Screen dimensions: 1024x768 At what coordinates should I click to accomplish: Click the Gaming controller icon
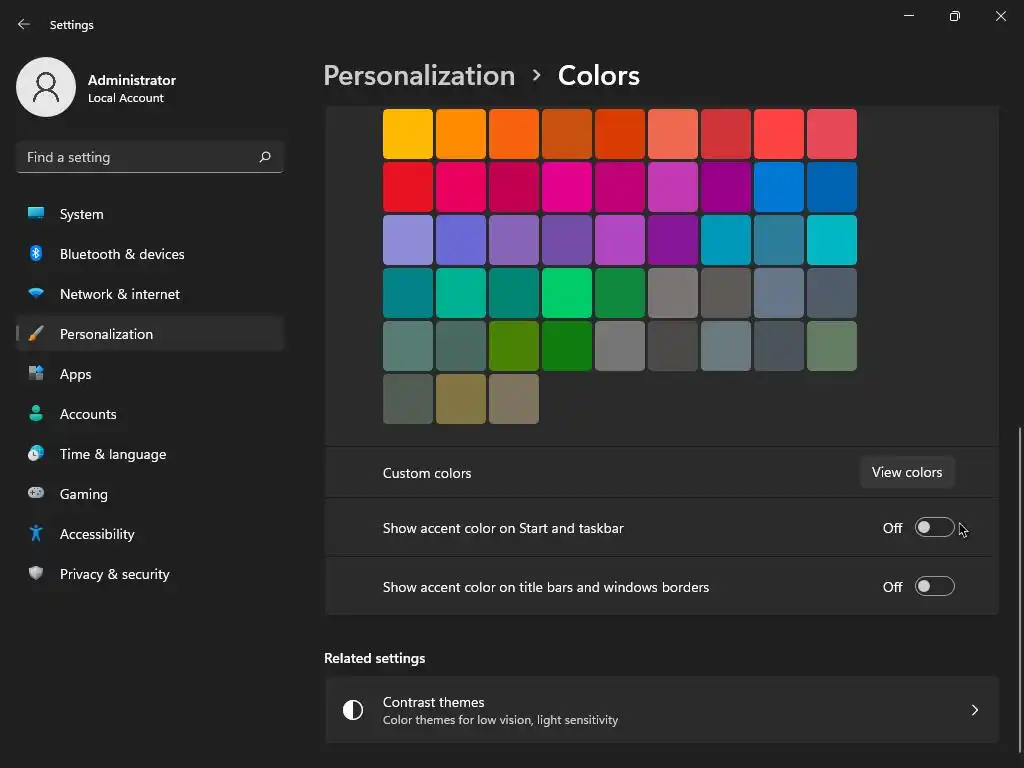[x=36, y=494]
